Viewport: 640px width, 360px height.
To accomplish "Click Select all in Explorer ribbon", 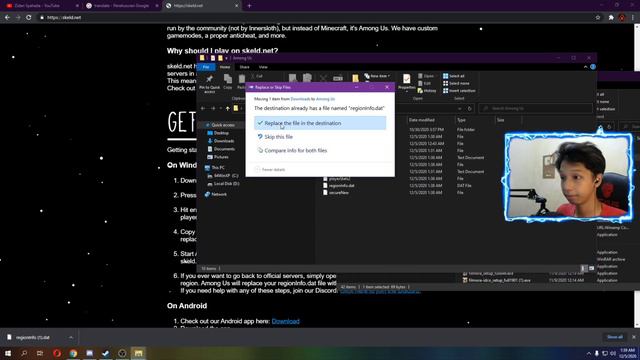I will (x=453, y=76).
